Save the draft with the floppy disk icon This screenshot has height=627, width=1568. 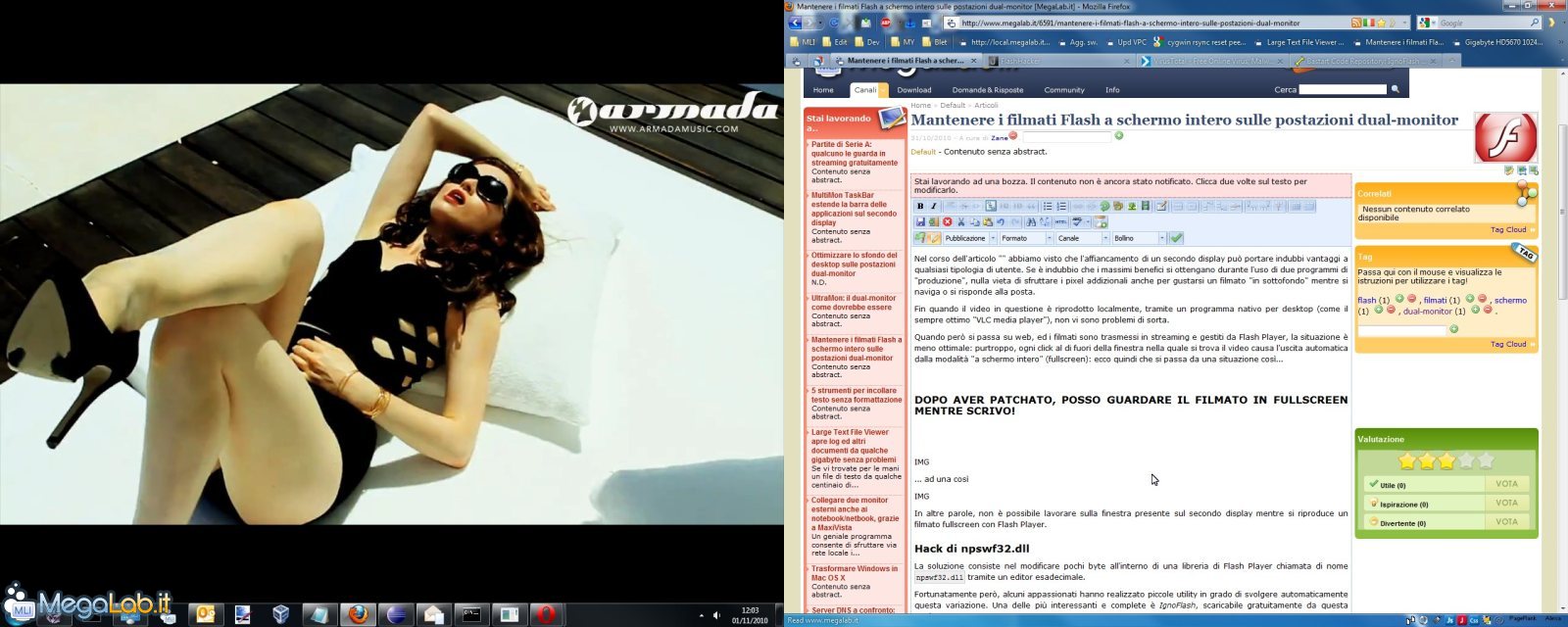click(920, 222)
